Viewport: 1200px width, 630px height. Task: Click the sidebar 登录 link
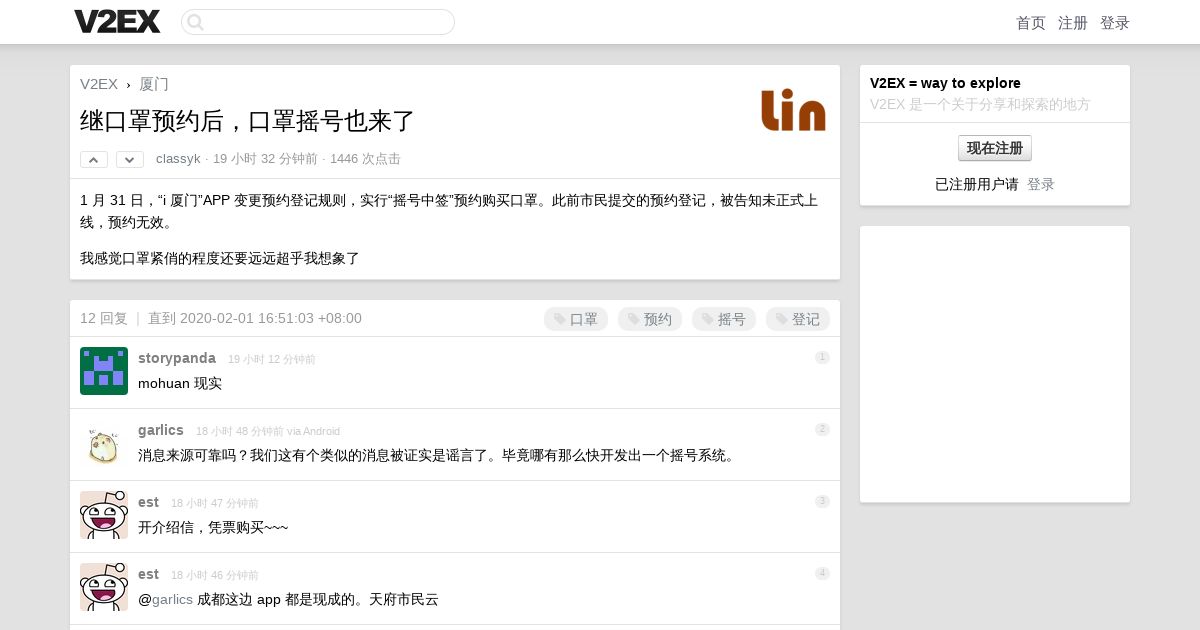(1041, 185)
